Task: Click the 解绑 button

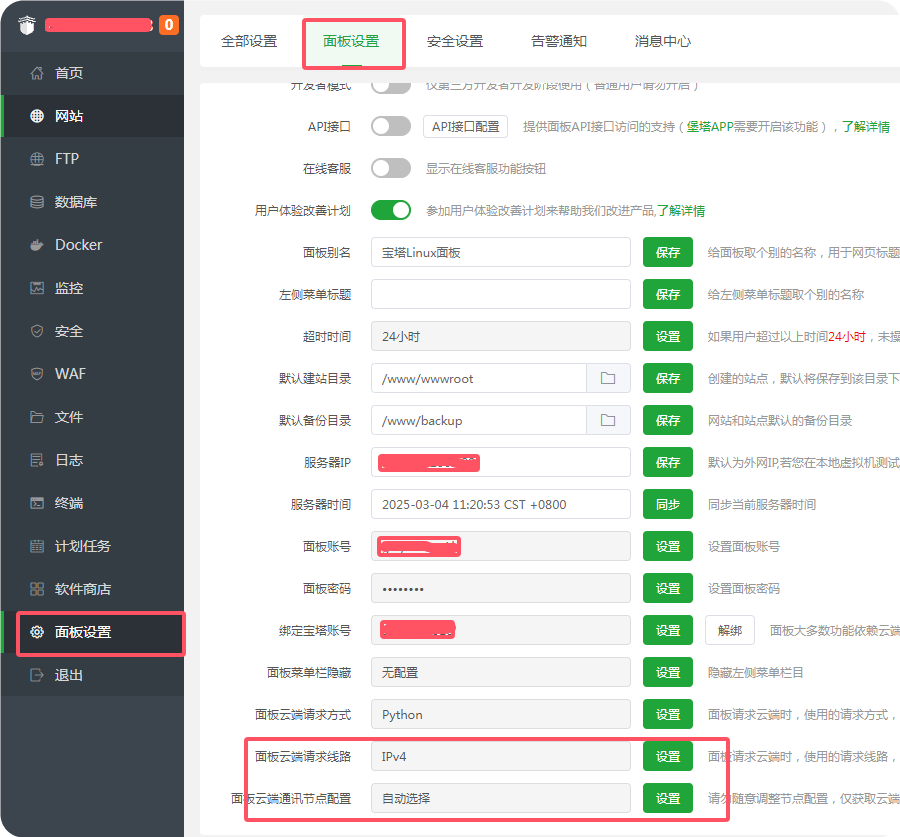Action: pyautogui.click(x=730, y=630)
